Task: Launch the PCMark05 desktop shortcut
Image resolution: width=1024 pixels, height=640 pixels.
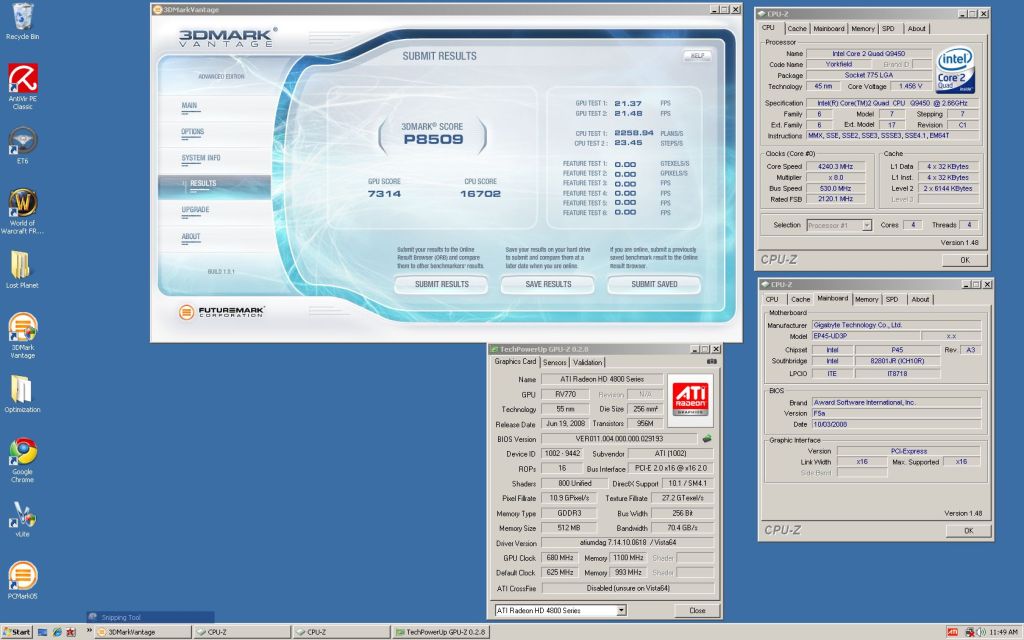Action: click(22, 580)
